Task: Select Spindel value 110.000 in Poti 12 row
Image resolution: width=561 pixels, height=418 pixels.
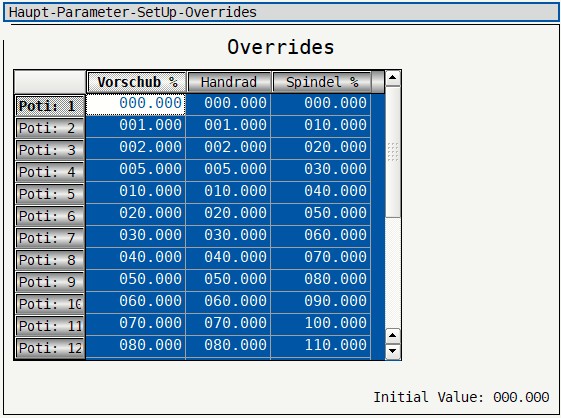Action: click(x=321, y=346)
